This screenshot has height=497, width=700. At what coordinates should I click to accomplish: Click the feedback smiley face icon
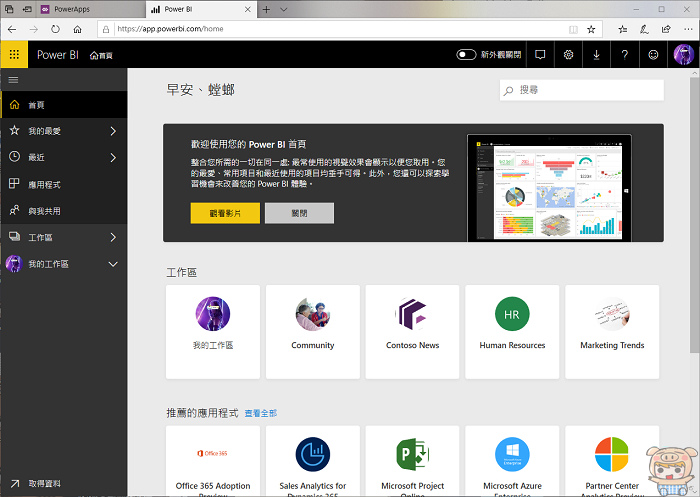pos(653,55)
